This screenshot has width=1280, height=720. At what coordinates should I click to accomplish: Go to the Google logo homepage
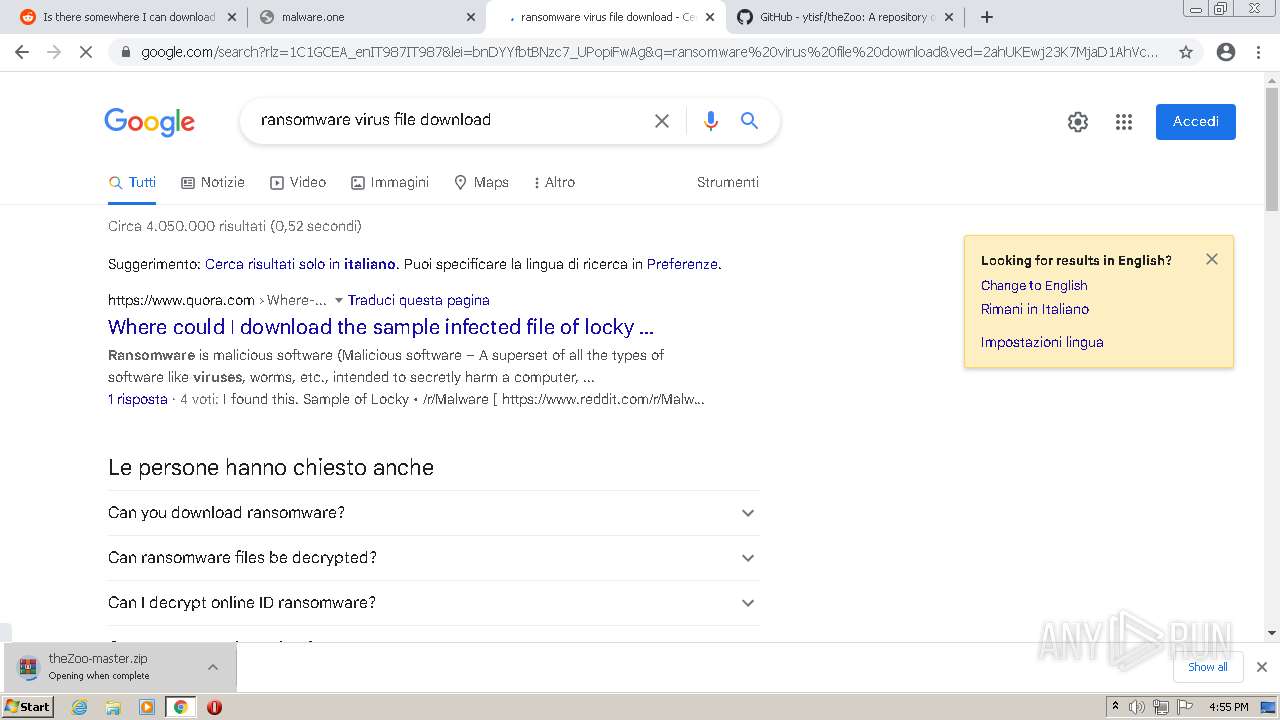point(149,122)
